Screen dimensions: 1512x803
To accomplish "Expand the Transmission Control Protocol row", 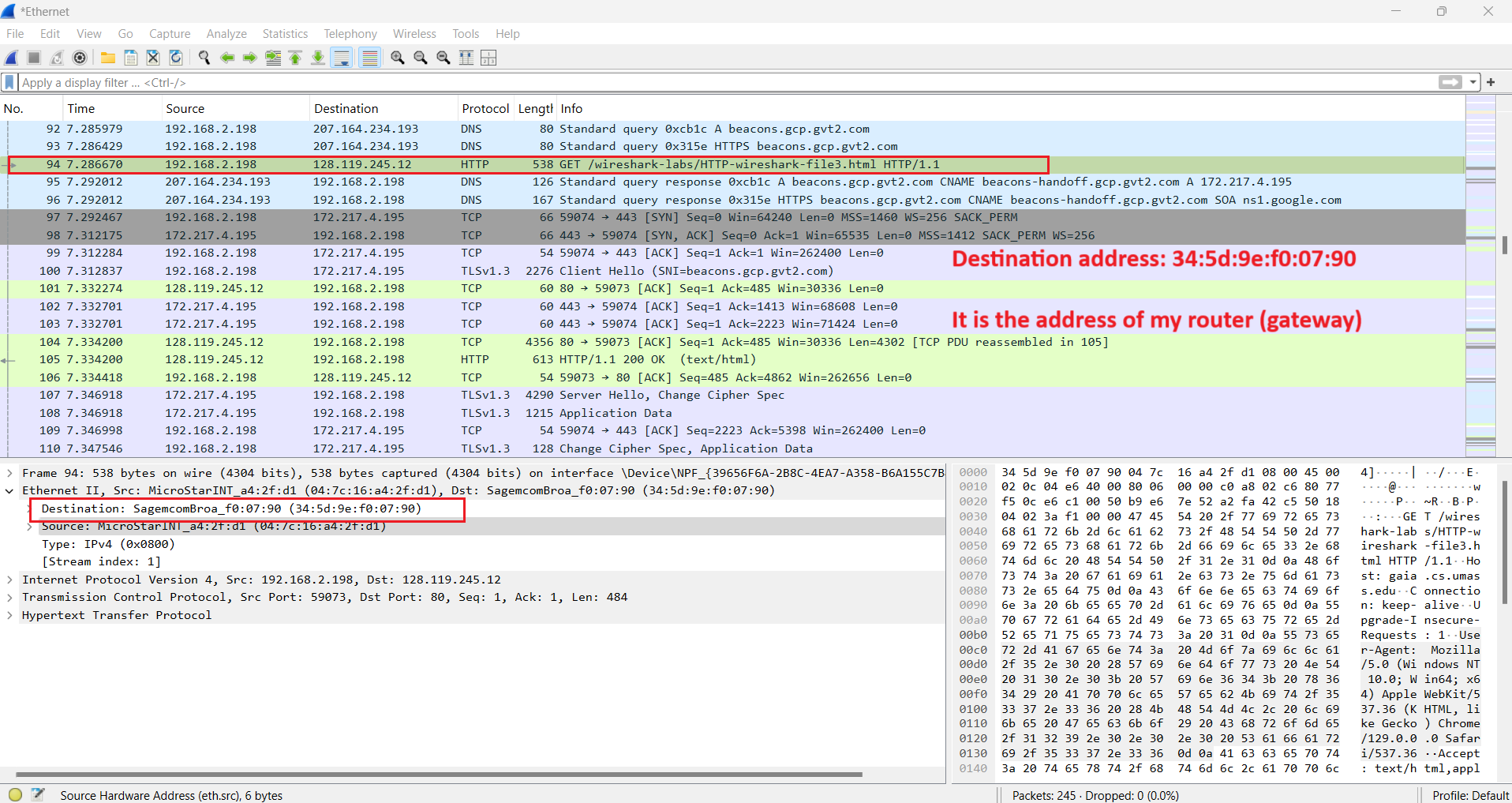I will point(9,598).
